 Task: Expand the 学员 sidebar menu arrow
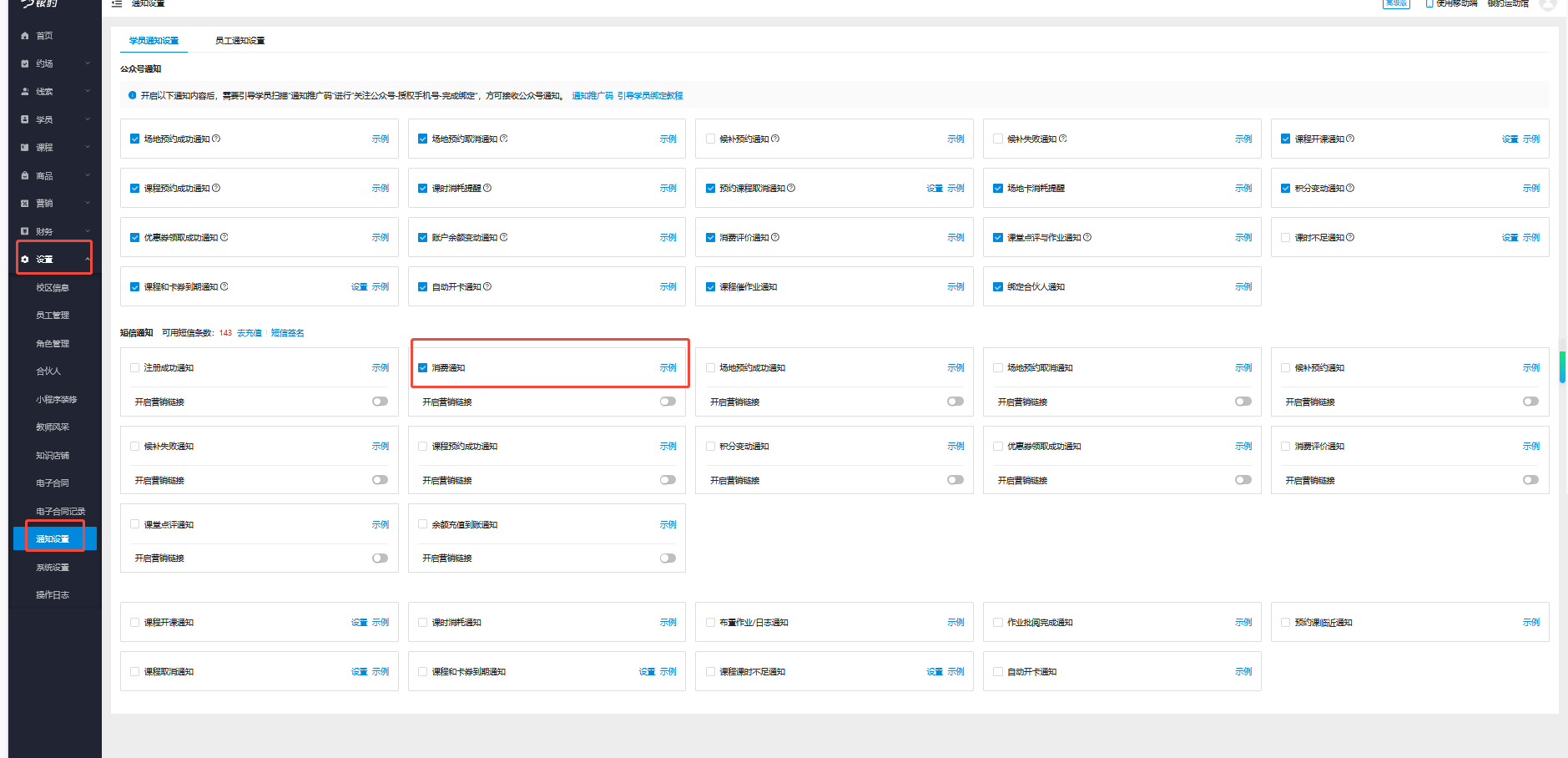point(87,119)
